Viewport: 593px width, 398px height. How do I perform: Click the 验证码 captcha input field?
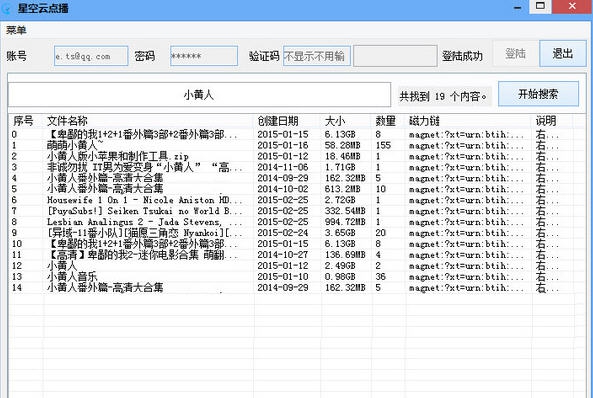click(317, 56)
